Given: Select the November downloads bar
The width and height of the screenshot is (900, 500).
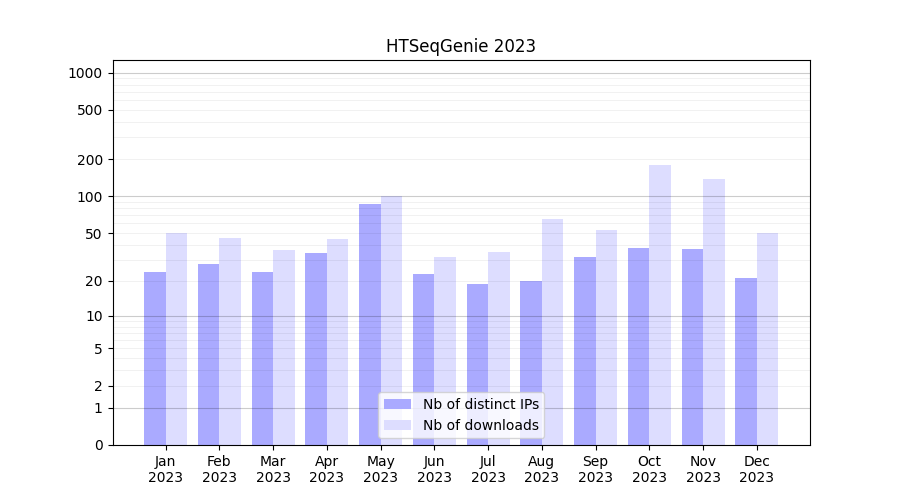Looking at the screenshot, I should point(714,312).
